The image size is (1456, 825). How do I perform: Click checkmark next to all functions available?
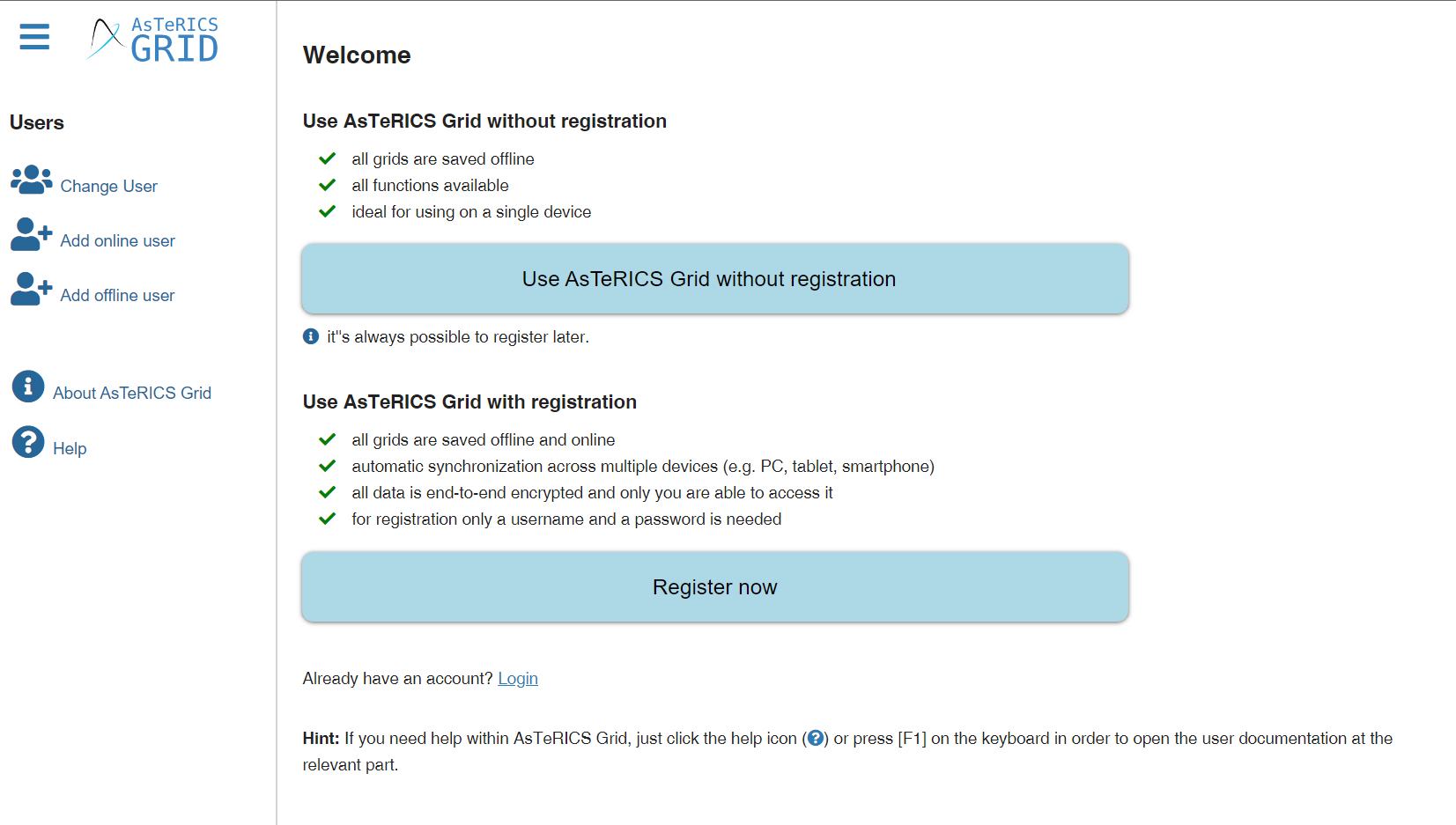point(328,185)
